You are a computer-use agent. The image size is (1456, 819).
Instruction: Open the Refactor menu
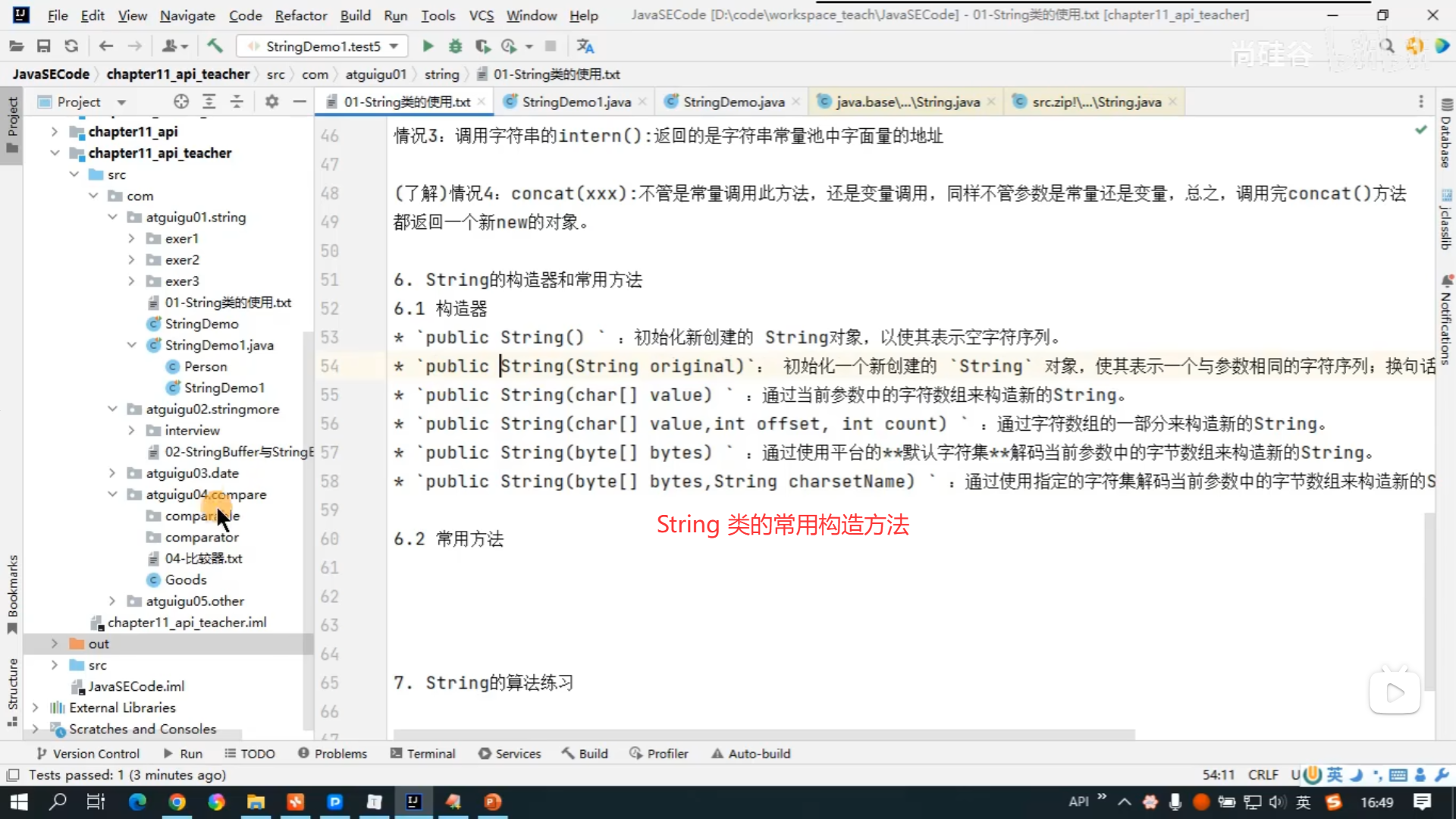pos(300,15)
